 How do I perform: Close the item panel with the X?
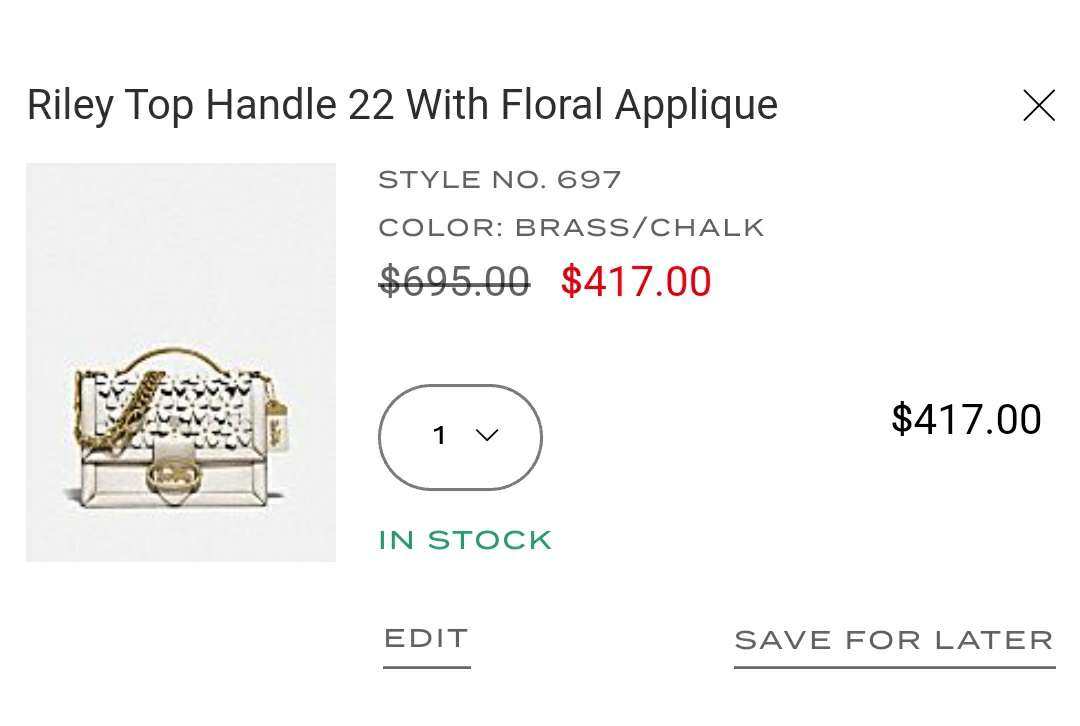point(1039,105)
